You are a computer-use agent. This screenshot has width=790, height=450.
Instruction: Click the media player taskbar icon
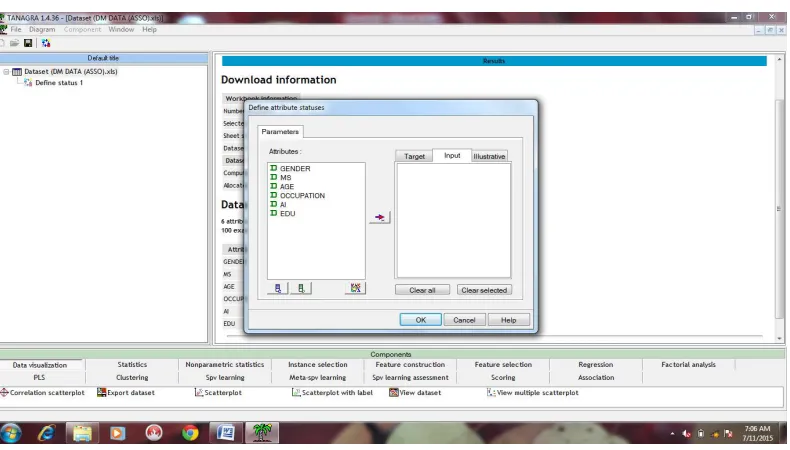point(118,433)
